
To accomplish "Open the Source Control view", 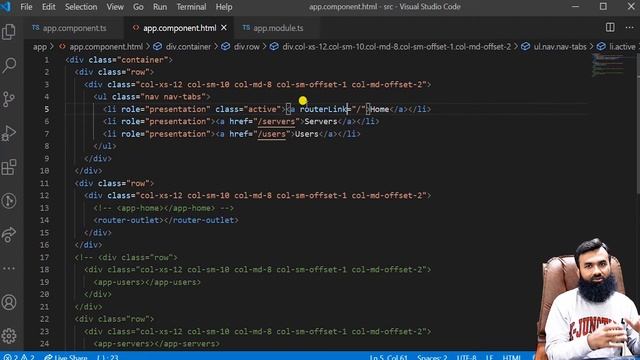I will tap(9, 99).
